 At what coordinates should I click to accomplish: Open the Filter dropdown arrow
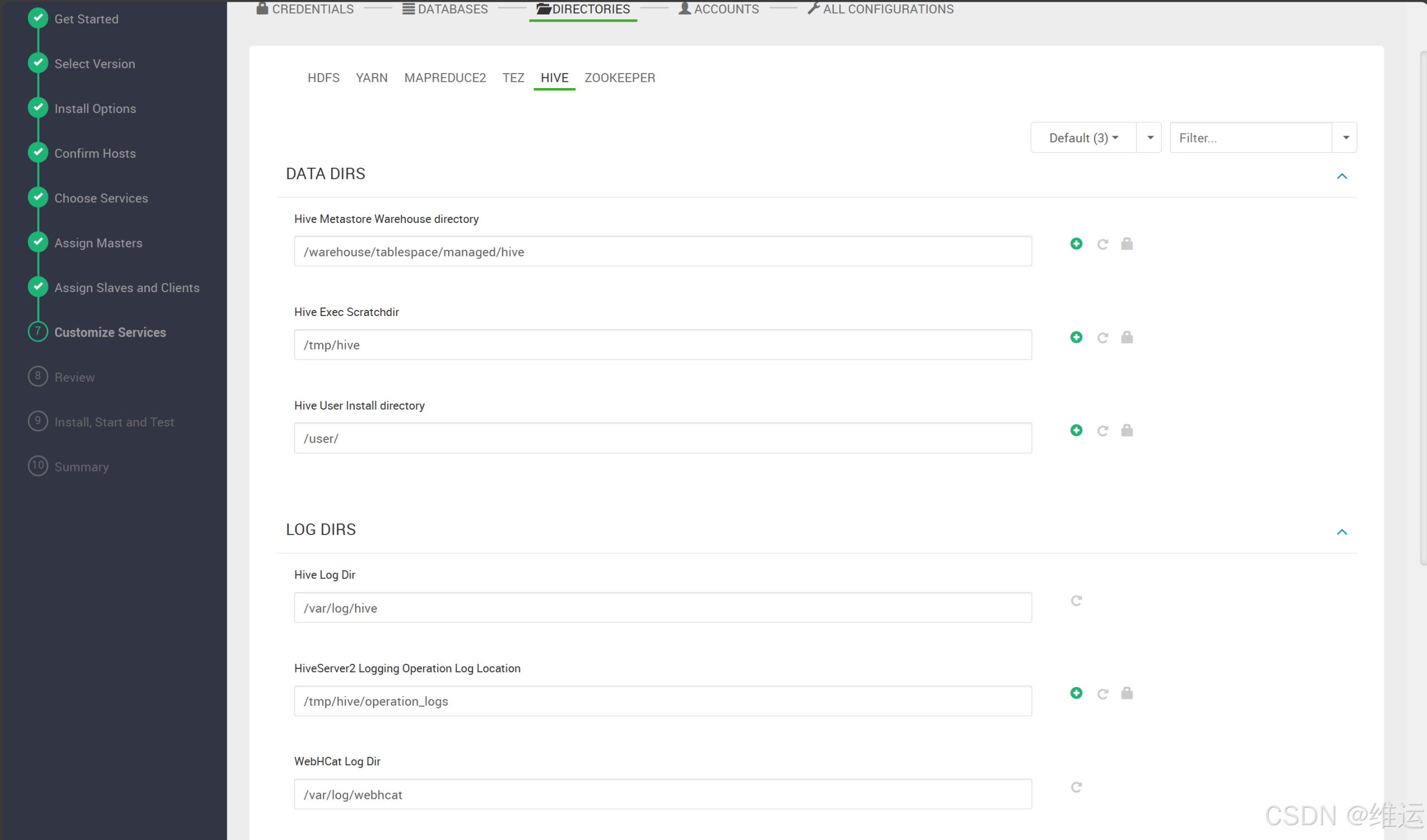(x=1346, y=137)
